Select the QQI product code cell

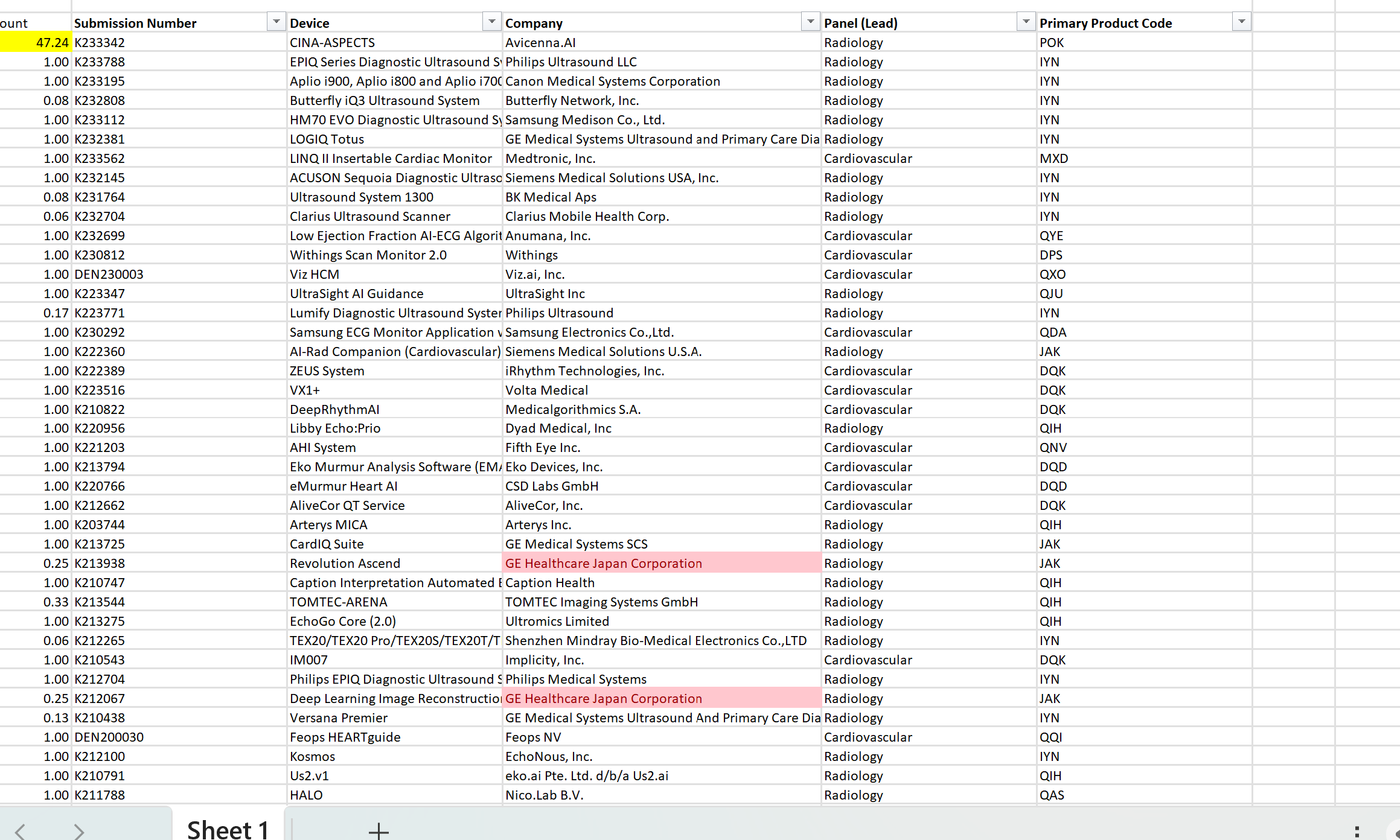pyautogui.click(x=1145, y=737)
